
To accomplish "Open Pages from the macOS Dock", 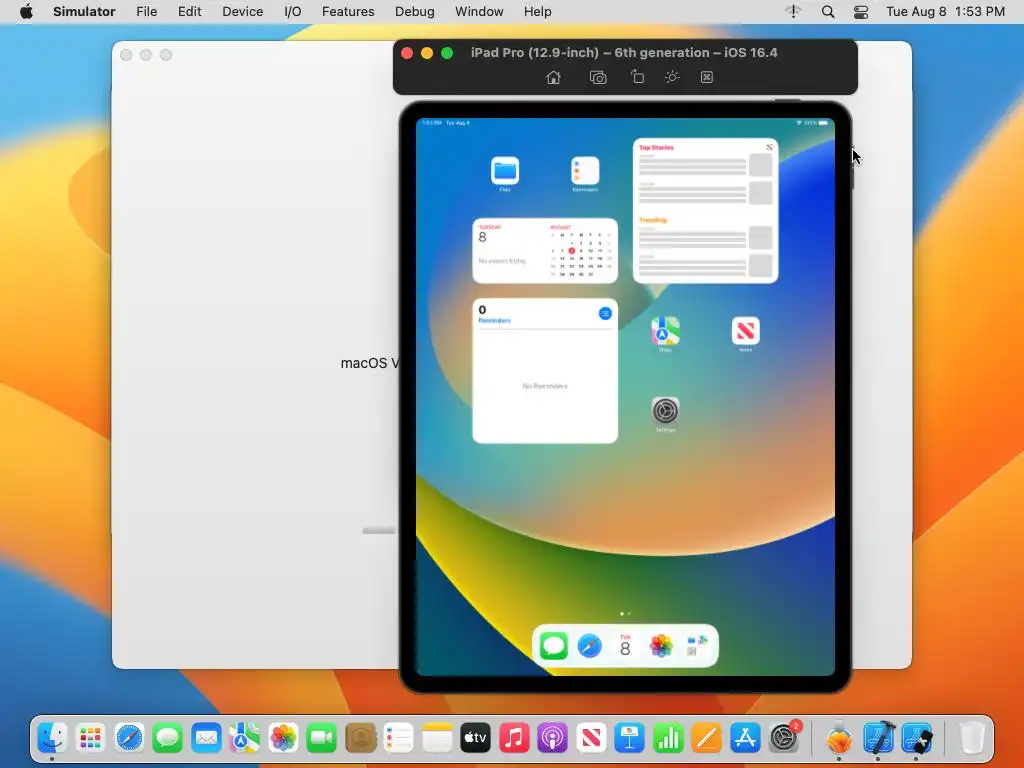I will 707,739.
